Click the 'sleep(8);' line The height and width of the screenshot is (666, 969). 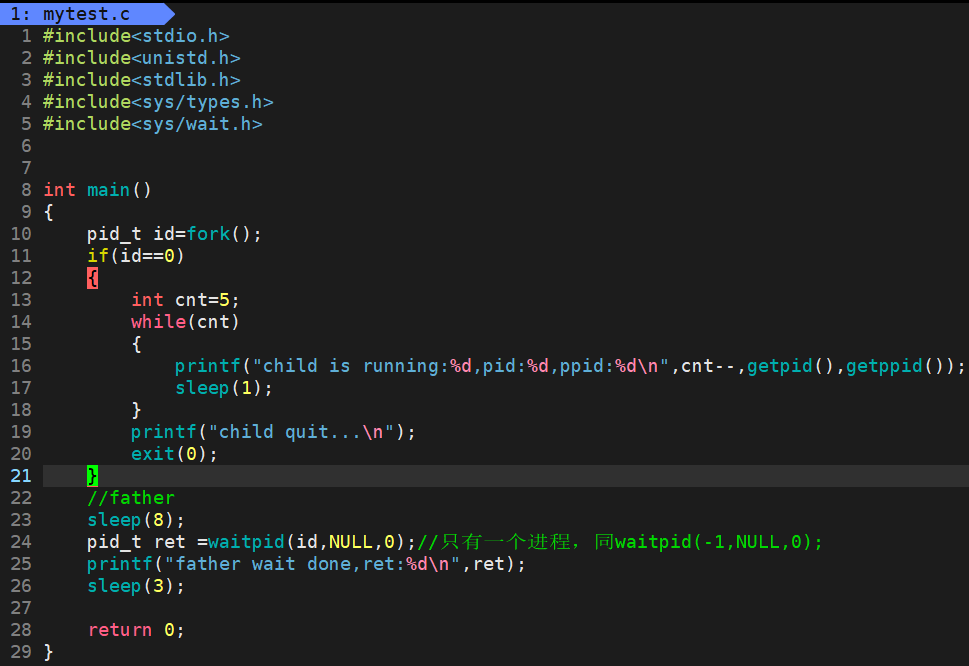point(136,520)
